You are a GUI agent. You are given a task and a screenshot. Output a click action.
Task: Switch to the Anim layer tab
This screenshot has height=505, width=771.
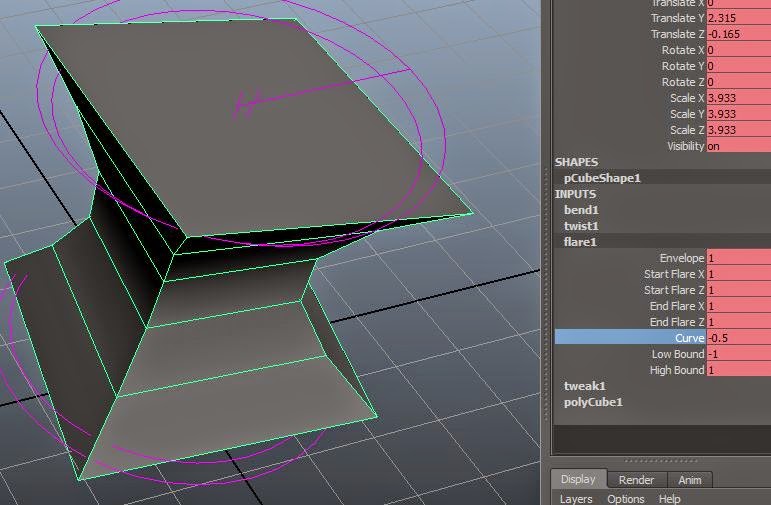[690, 480]
